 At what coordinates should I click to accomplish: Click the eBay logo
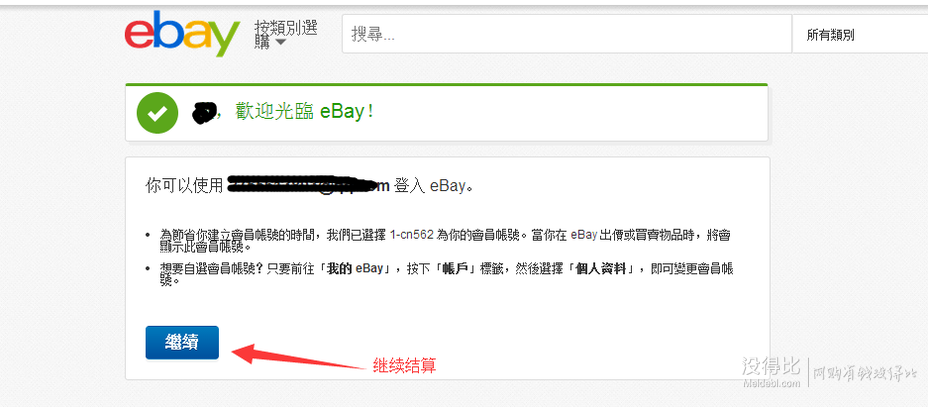point(182,33)
